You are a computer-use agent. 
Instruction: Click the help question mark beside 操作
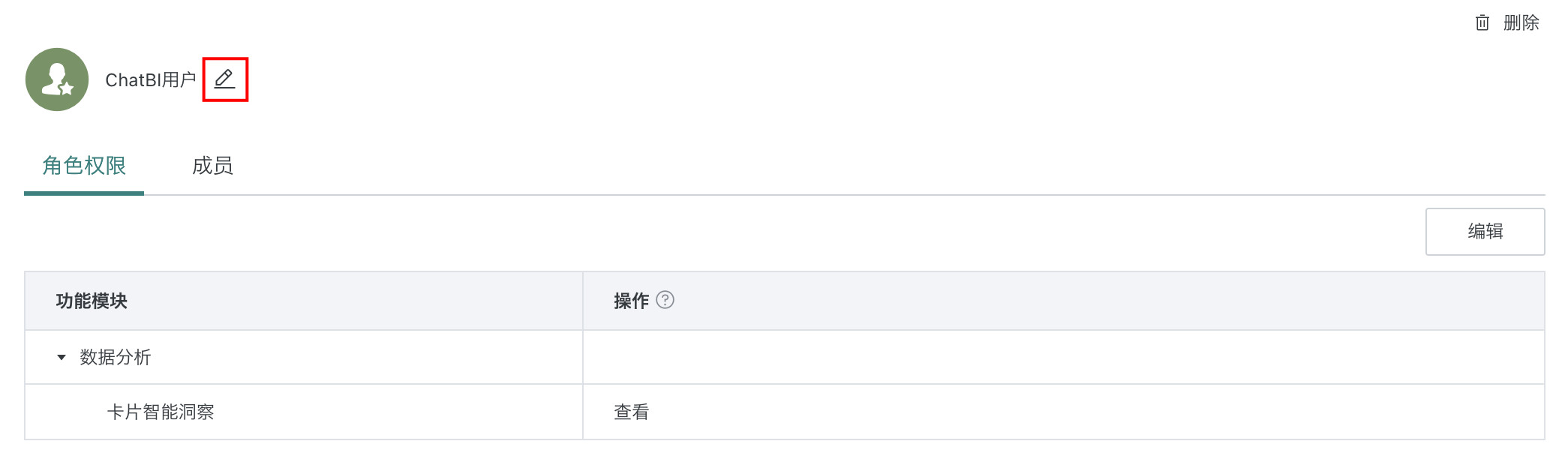pyautogui.click(x=665, y=301)
